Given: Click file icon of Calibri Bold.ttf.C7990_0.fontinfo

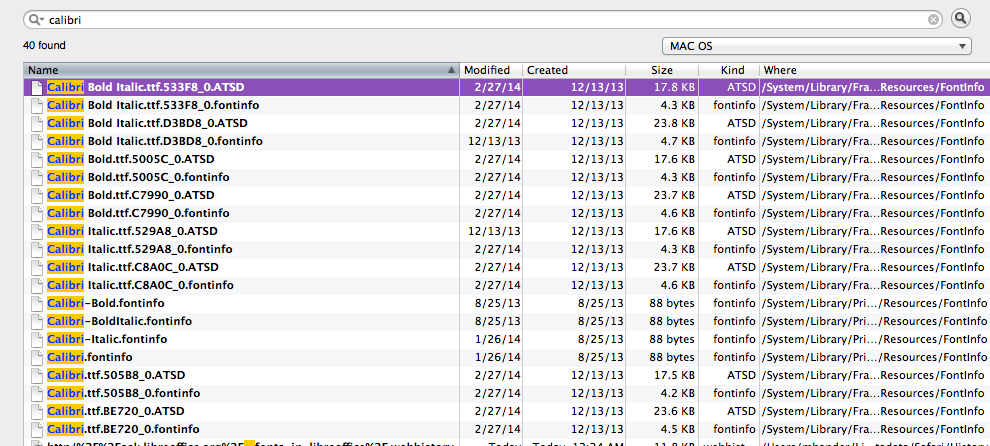Looking at the screenshot, I should (x=37, y=213).
